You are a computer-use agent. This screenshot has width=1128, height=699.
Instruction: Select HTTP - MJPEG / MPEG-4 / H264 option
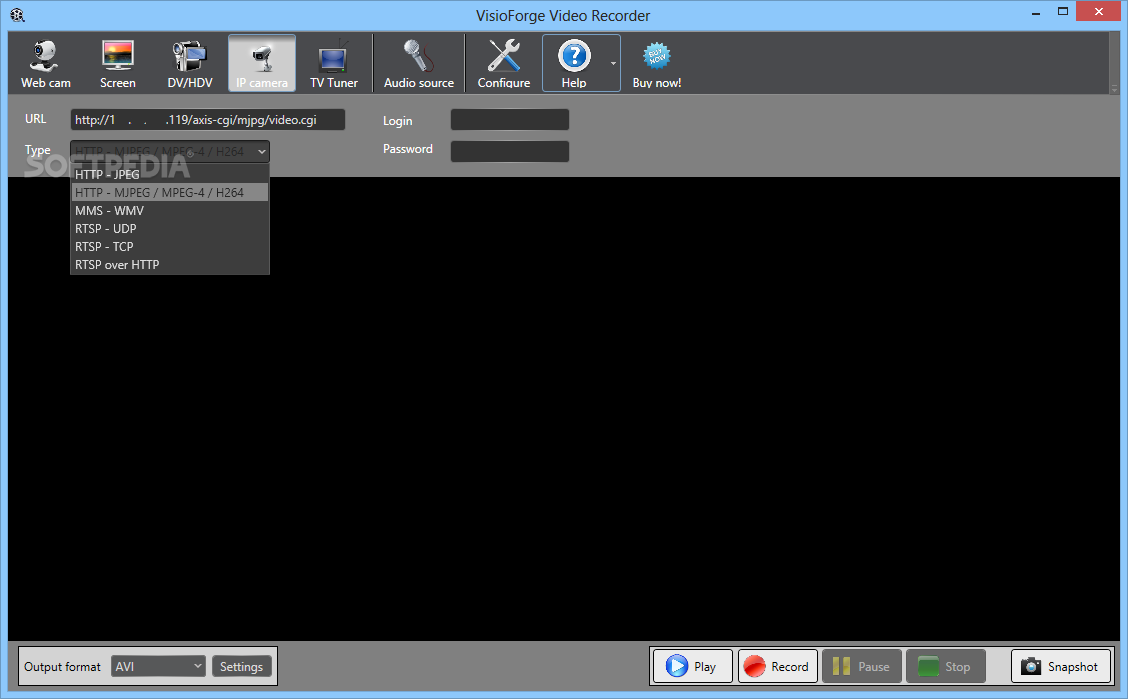[170, 193]
